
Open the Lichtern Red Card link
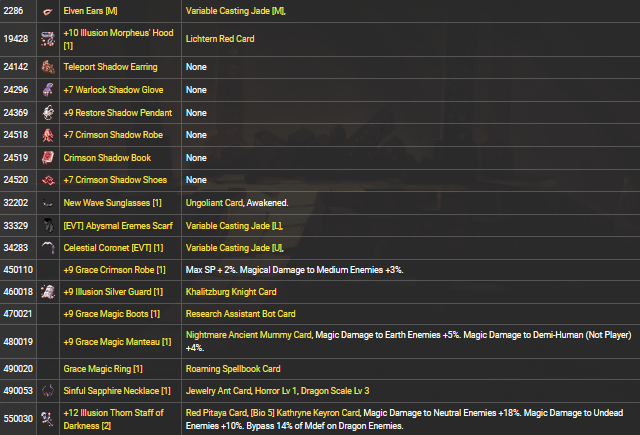(x=220, y=39)
